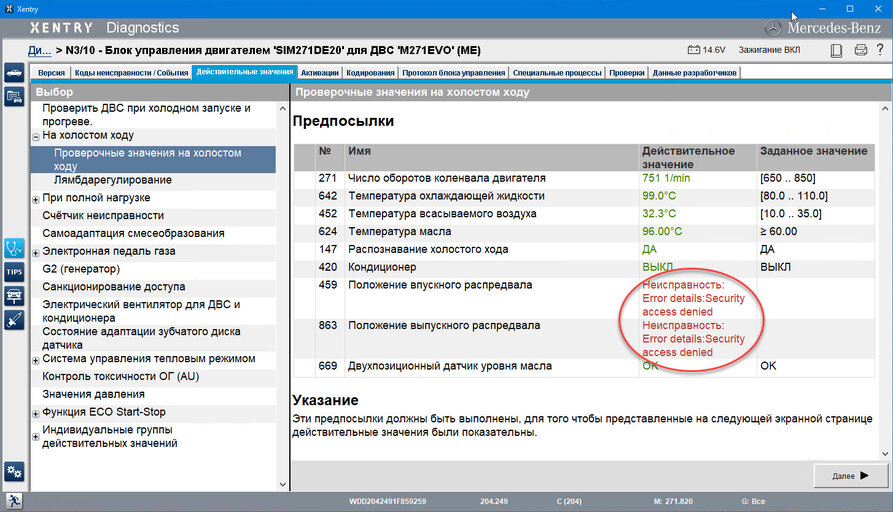The height and width of the screenshot is (512, 893).
Task: Click 'Температура всасываемого воздуха' row
Action: [584, 214]
